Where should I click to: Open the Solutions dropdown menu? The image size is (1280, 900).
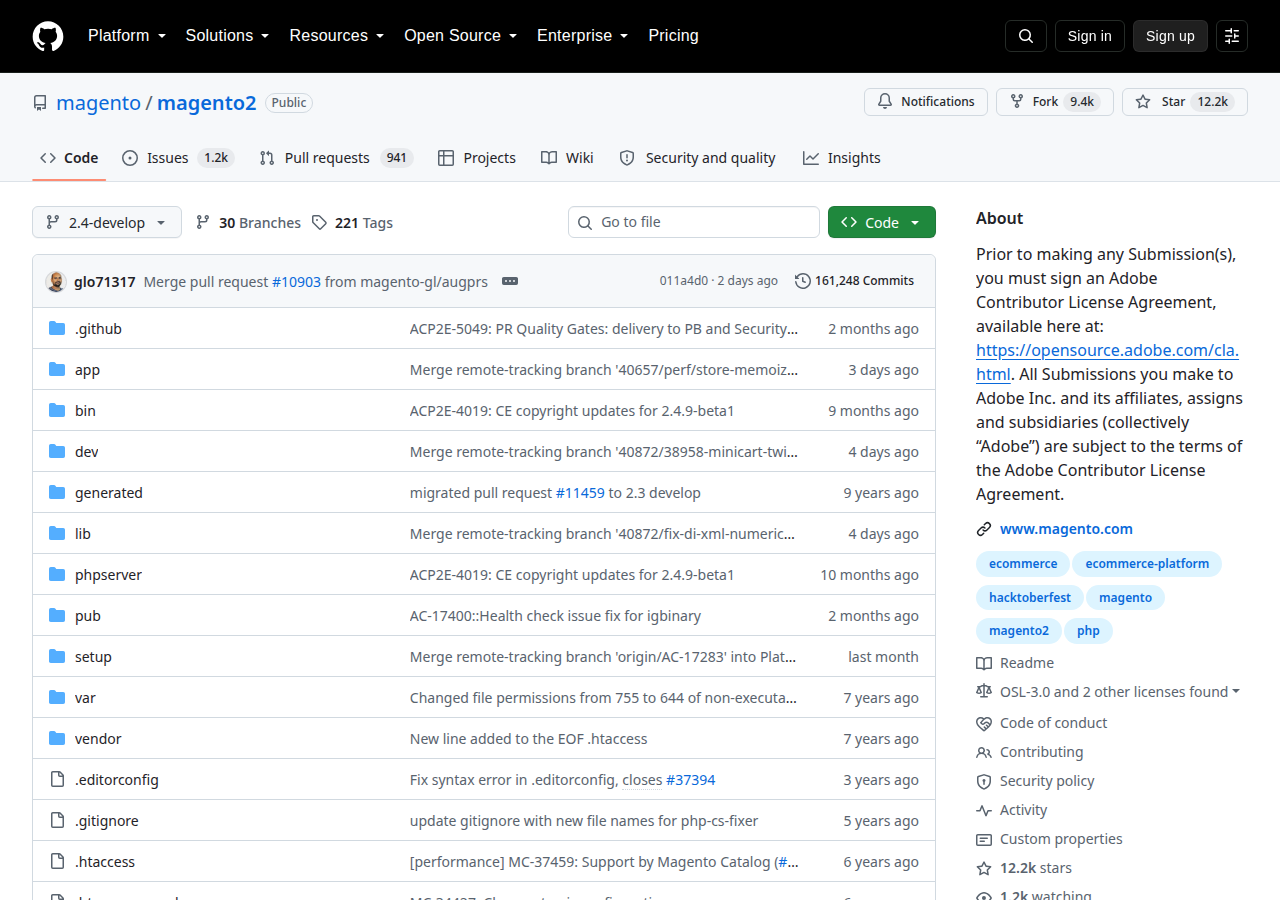[x=227, y=36]
